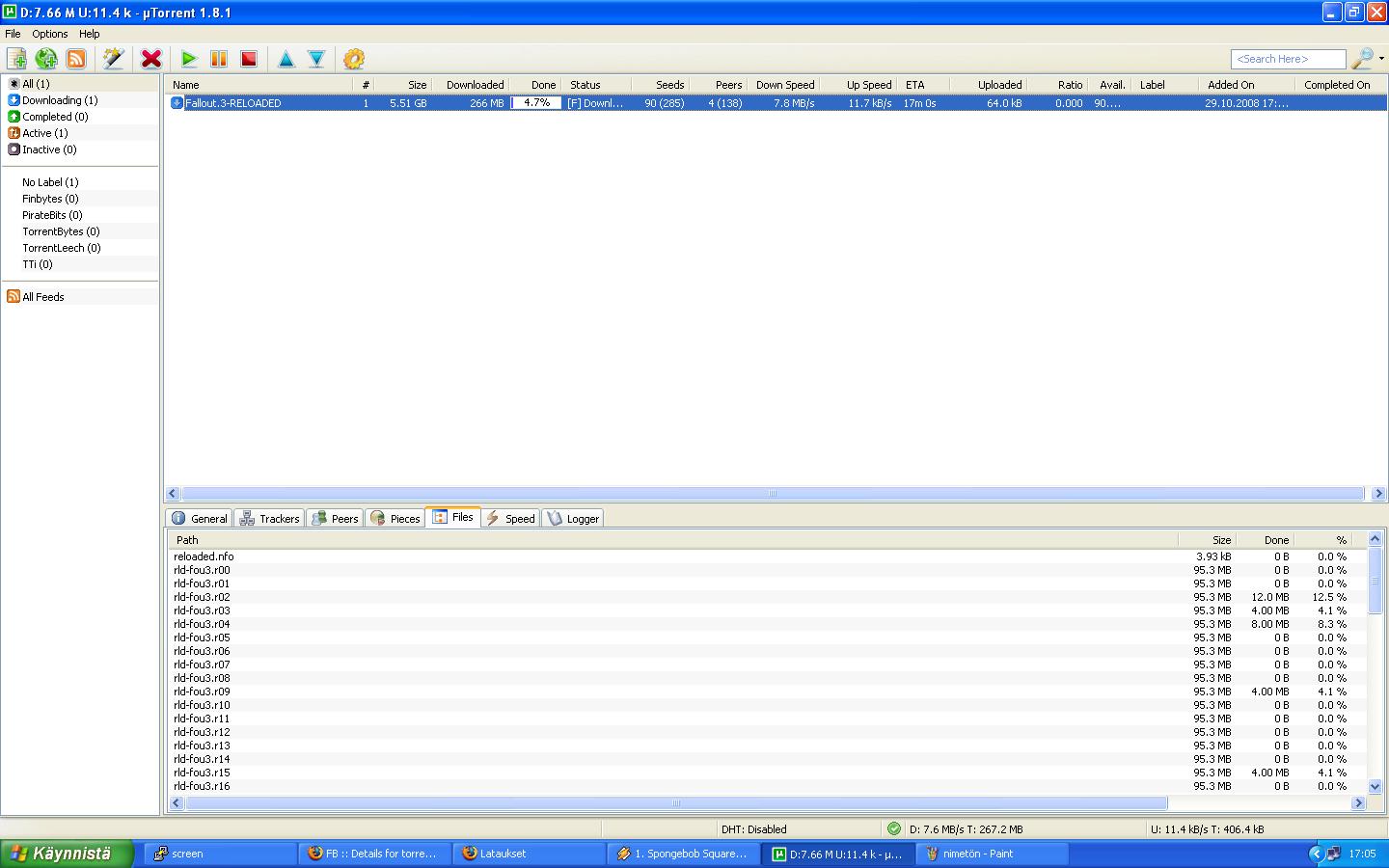Open the Options menu
1389x868 pixels.
click(50, 34)
